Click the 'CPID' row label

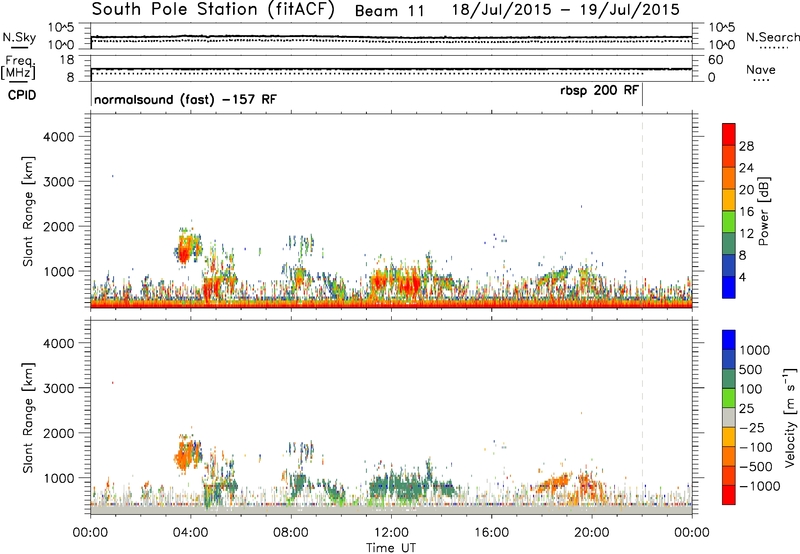point(22,95)
